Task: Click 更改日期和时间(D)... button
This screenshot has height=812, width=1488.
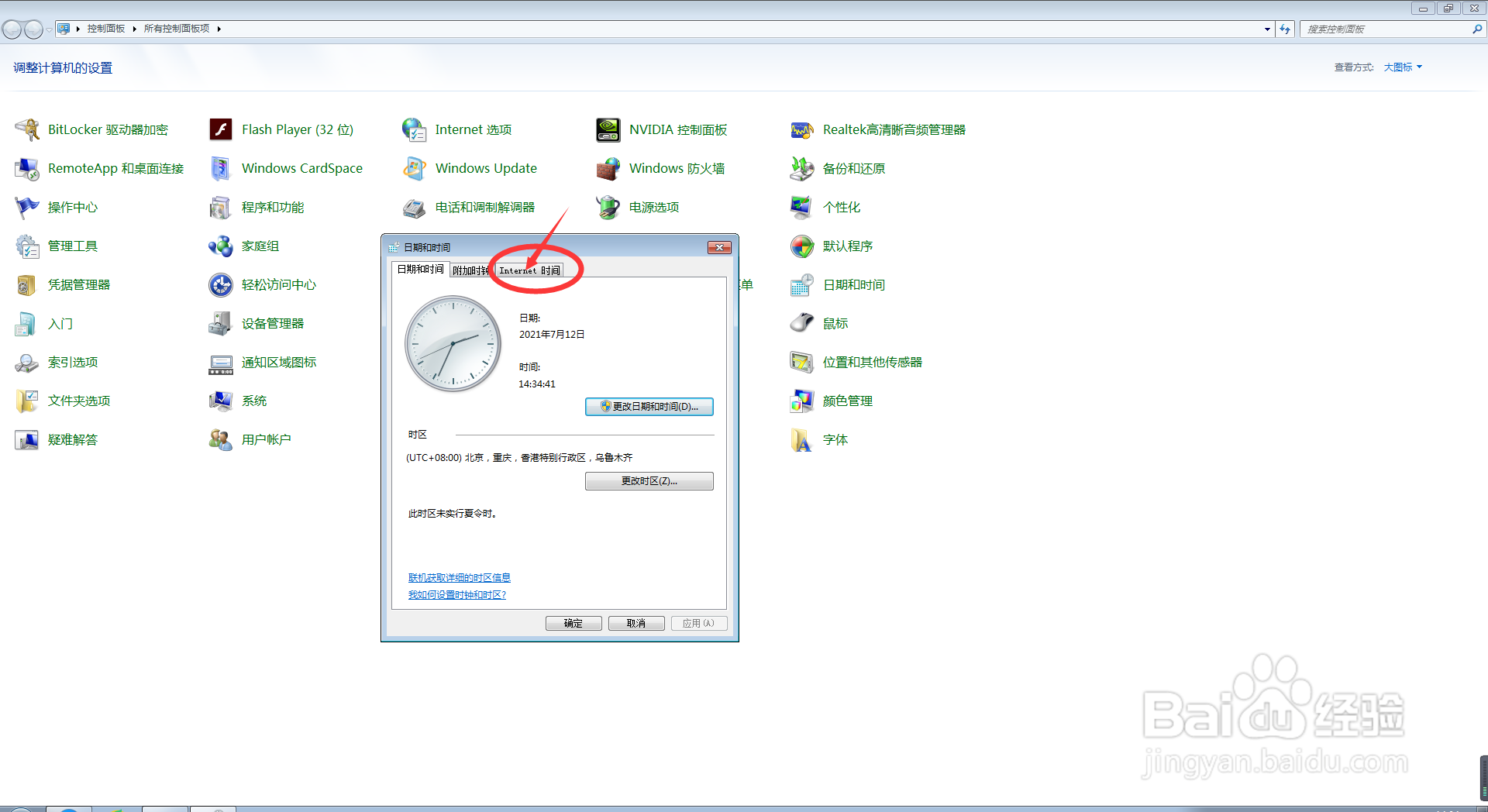Action: pos(649,407)
